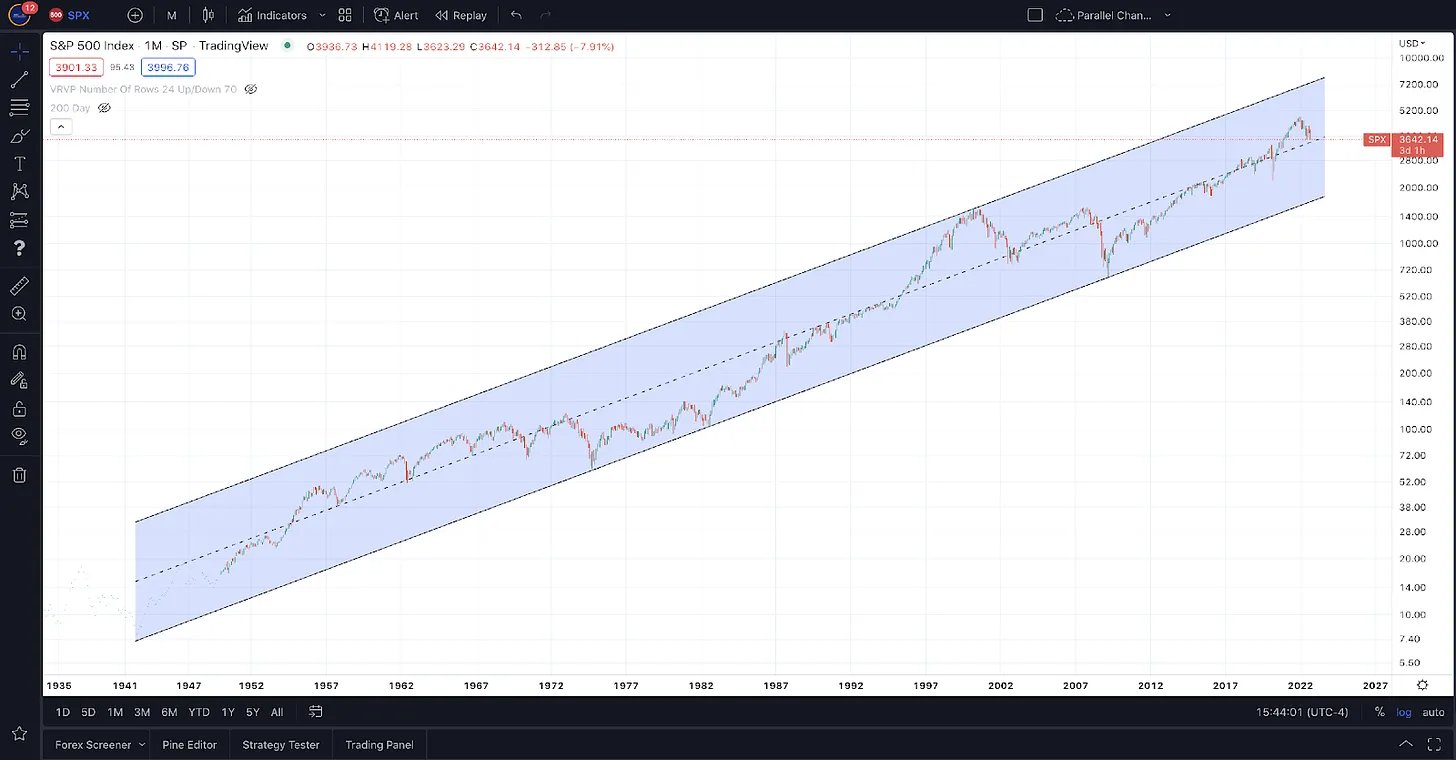The width and height of the screenshot is (1456, 760).
Task: Activate the ruler measure tool
Action: (x=19, y=286)
